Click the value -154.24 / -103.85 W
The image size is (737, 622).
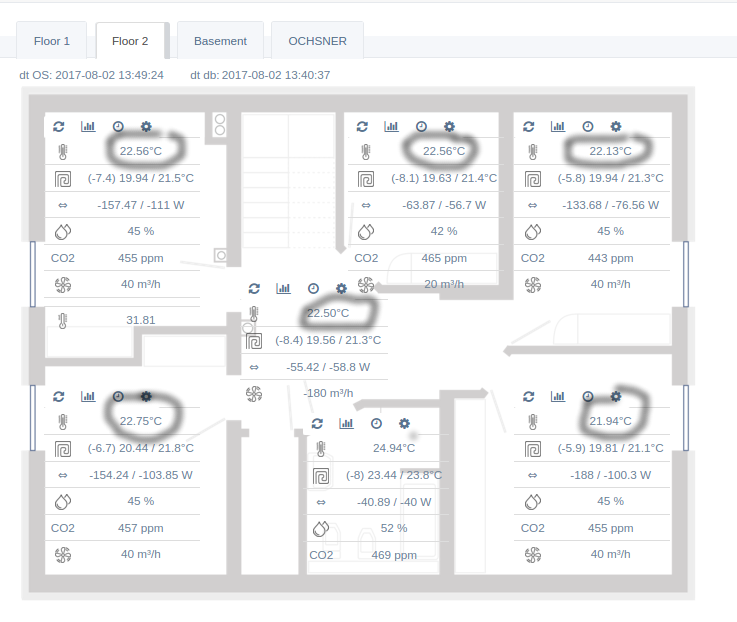click(x=141, y=475)
